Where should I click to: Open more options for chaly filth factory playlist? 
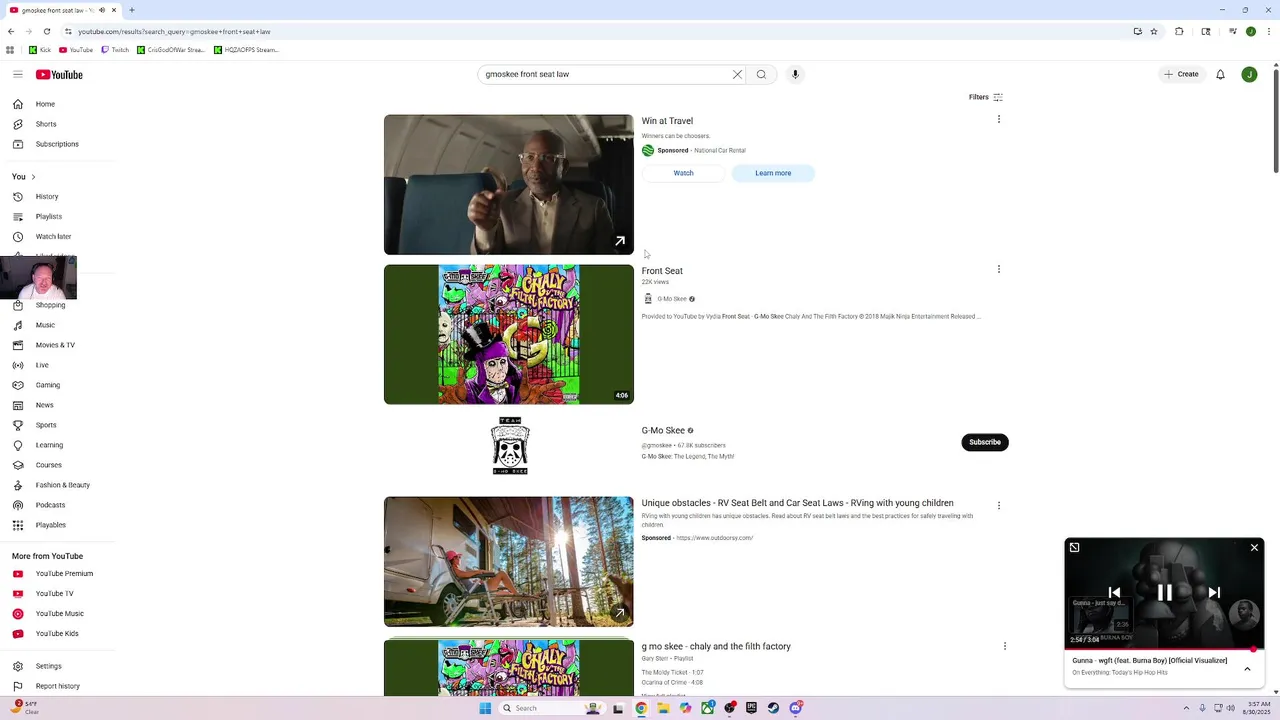point(1004,646)
